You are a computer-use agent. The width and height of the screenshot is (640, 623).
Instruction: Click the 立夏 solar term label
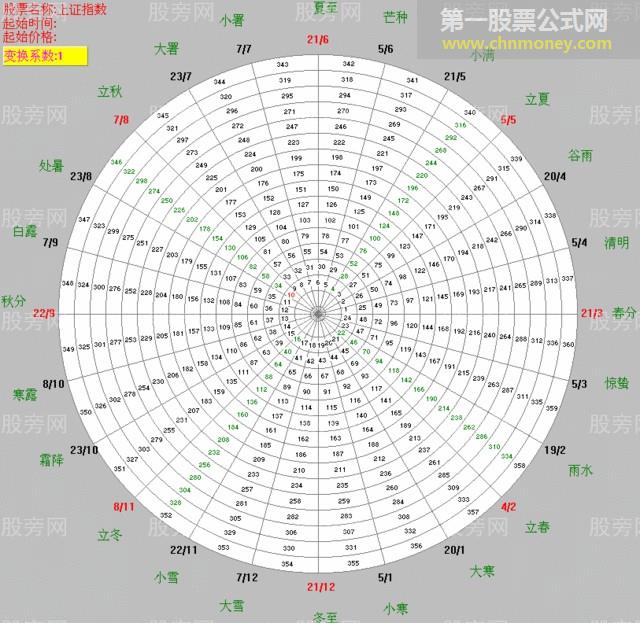tap(538, 99)
